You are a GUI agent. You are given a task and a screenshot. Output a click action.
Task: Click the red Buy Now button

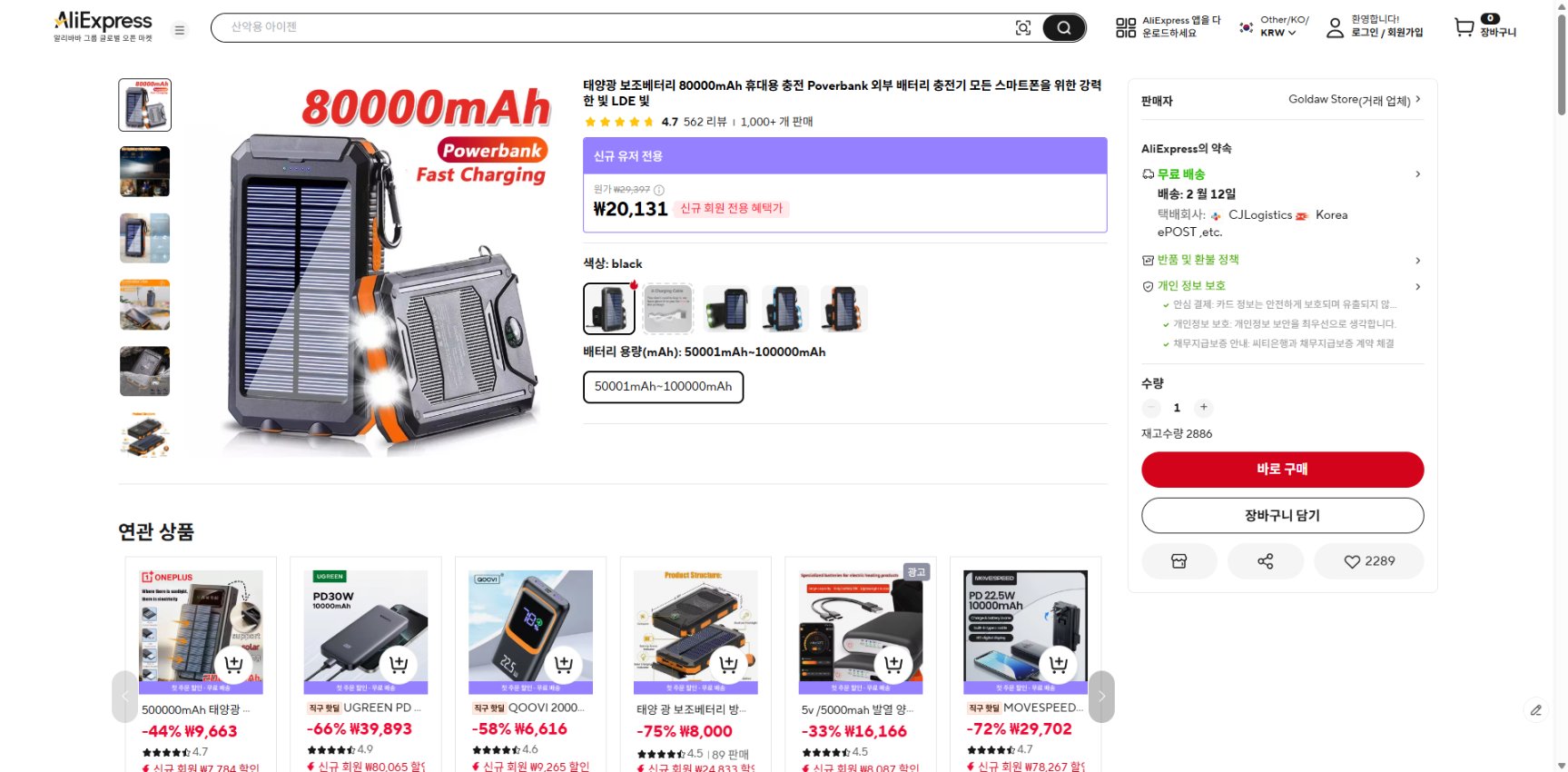tap(1282, 470)
